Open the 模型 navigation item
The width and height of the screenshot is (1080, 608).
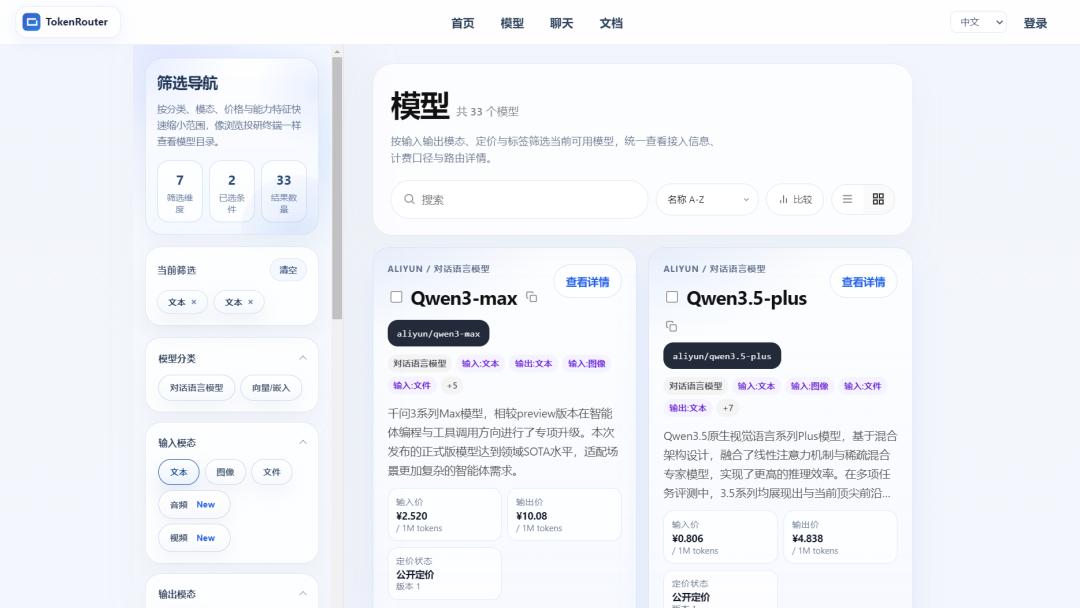pos(512,23)
